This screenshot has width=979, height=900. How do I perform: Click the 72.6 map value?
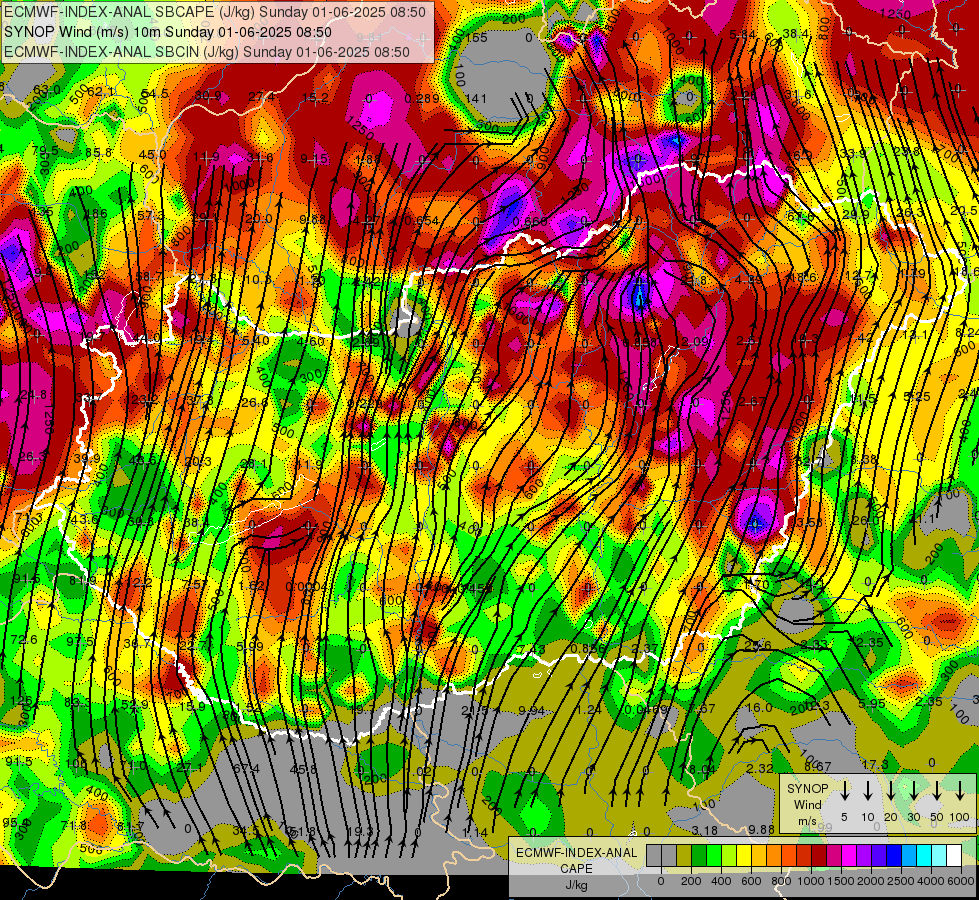tap(24, 640)
